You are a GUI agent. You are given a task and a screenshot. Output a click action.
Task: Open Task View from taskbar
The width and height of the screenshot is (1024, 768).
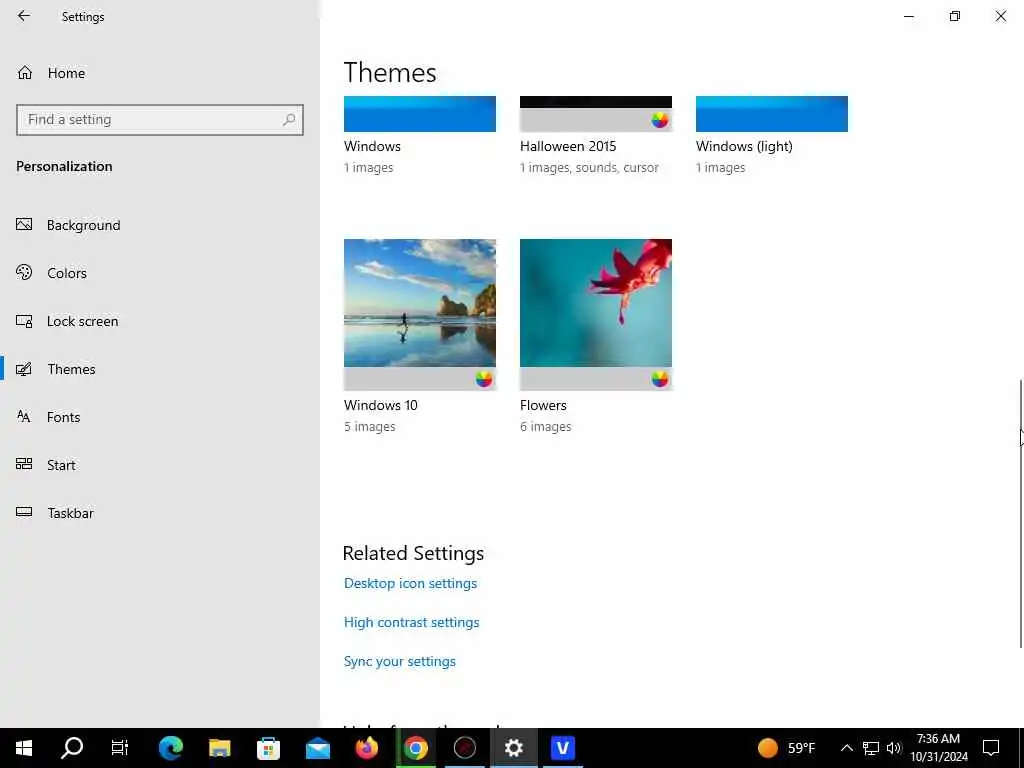tap(120, 748)
